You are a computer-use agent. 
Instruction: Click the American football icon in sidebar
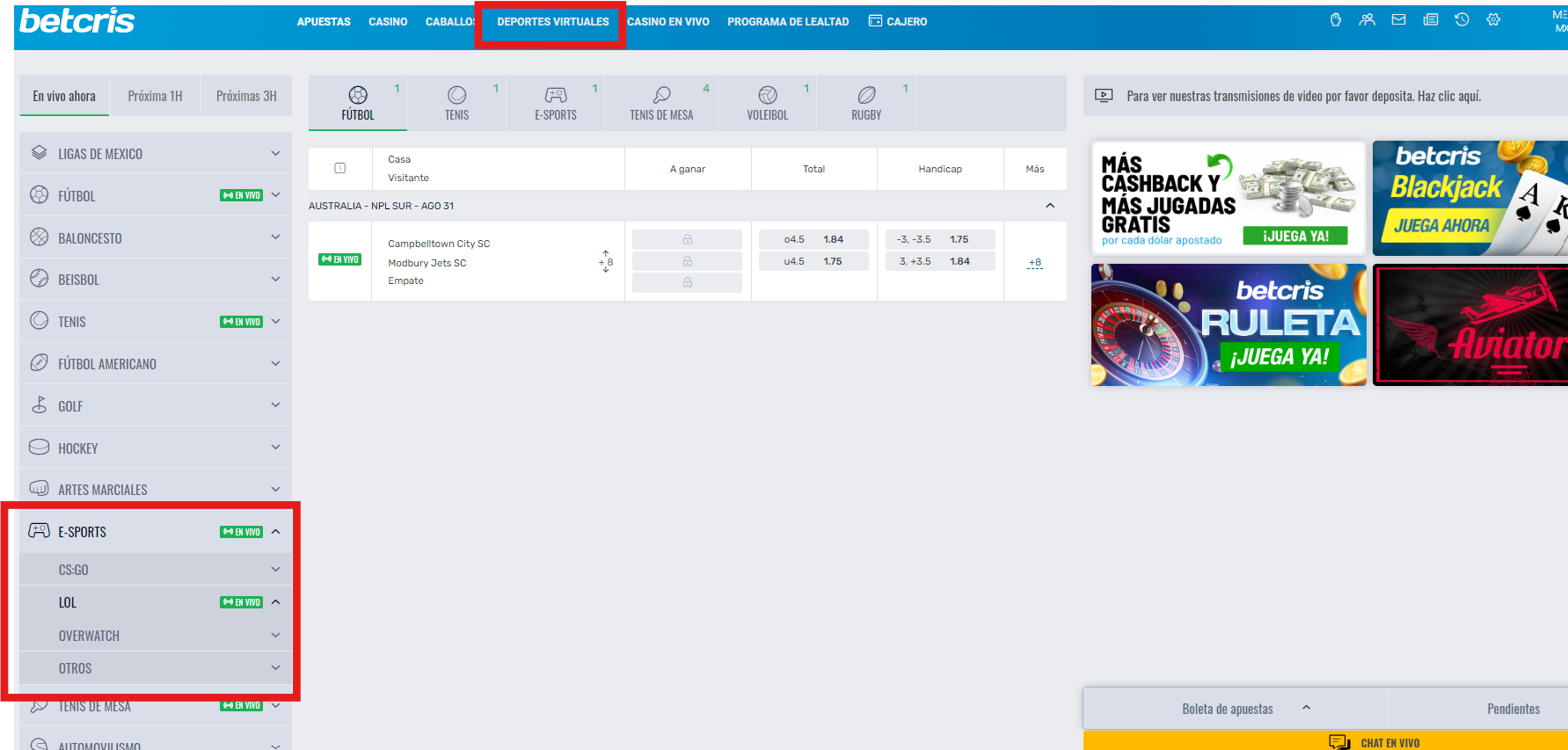click(x=39, y=363)
